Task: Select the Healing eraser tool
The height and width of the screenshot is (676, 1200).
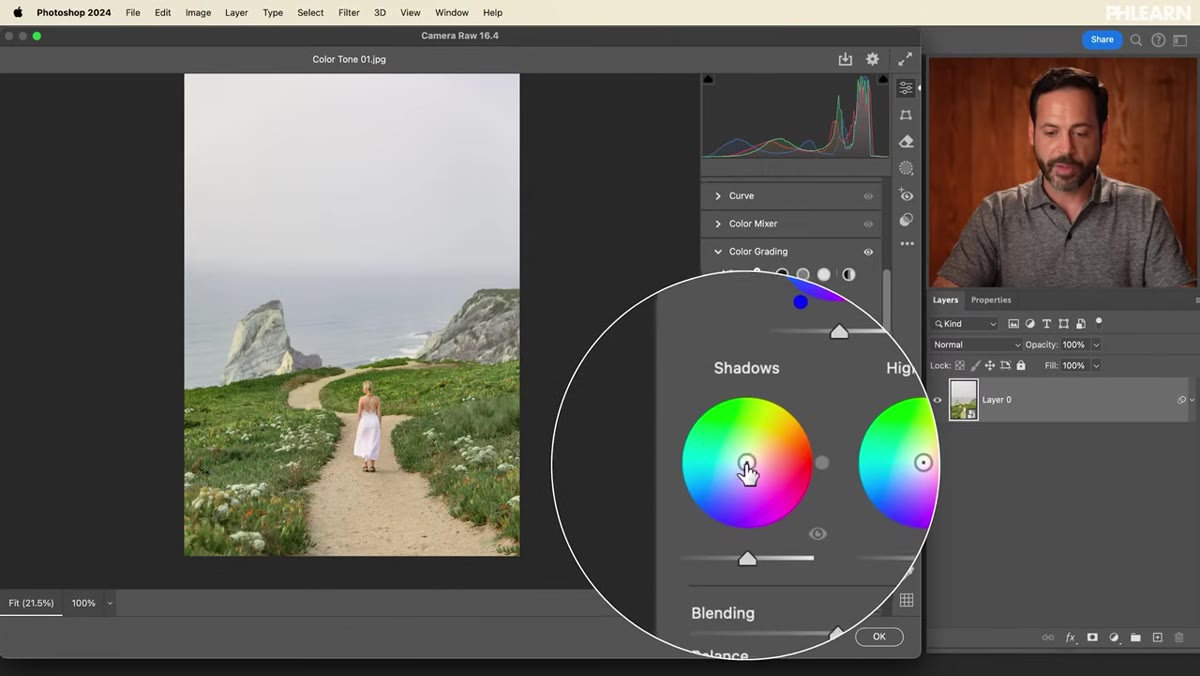Action: (906, 141)
